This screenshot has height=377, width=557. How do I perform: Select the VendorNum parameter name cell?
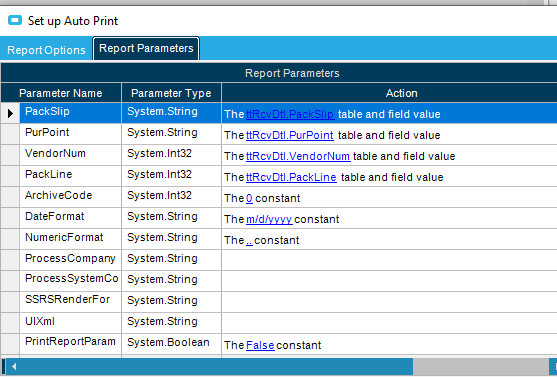point(70,155)
